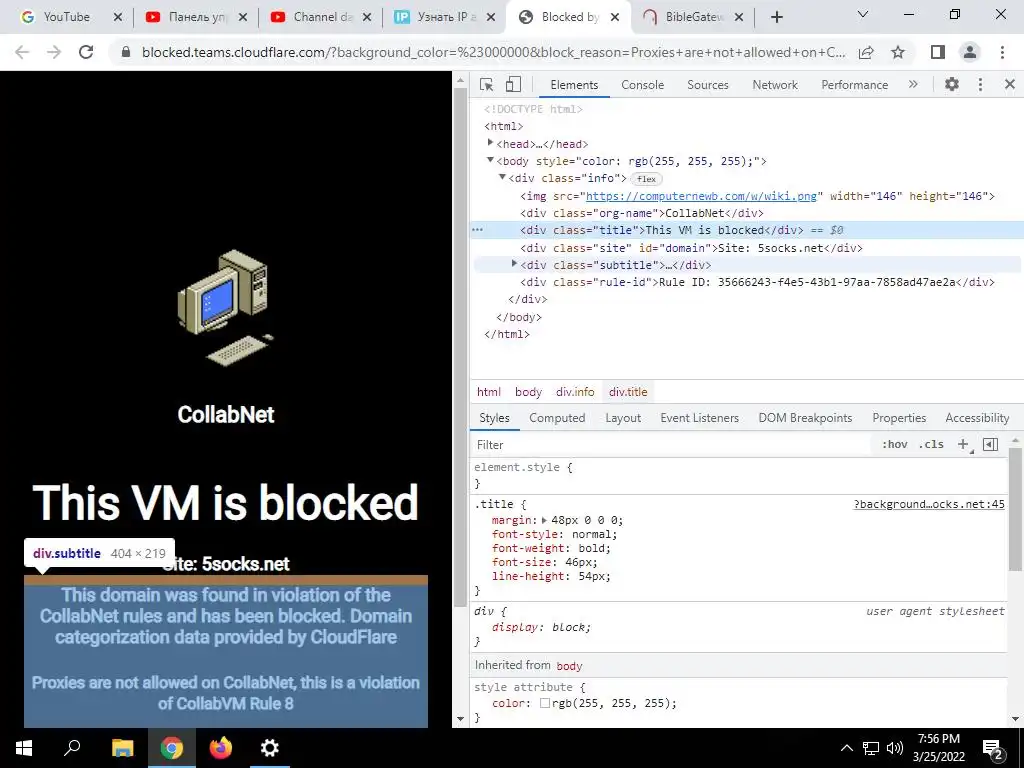The width and height of the screenshot is (1024, 768).
Task: Open DevTools three-dot customize menu
Action: click(980, 84)
